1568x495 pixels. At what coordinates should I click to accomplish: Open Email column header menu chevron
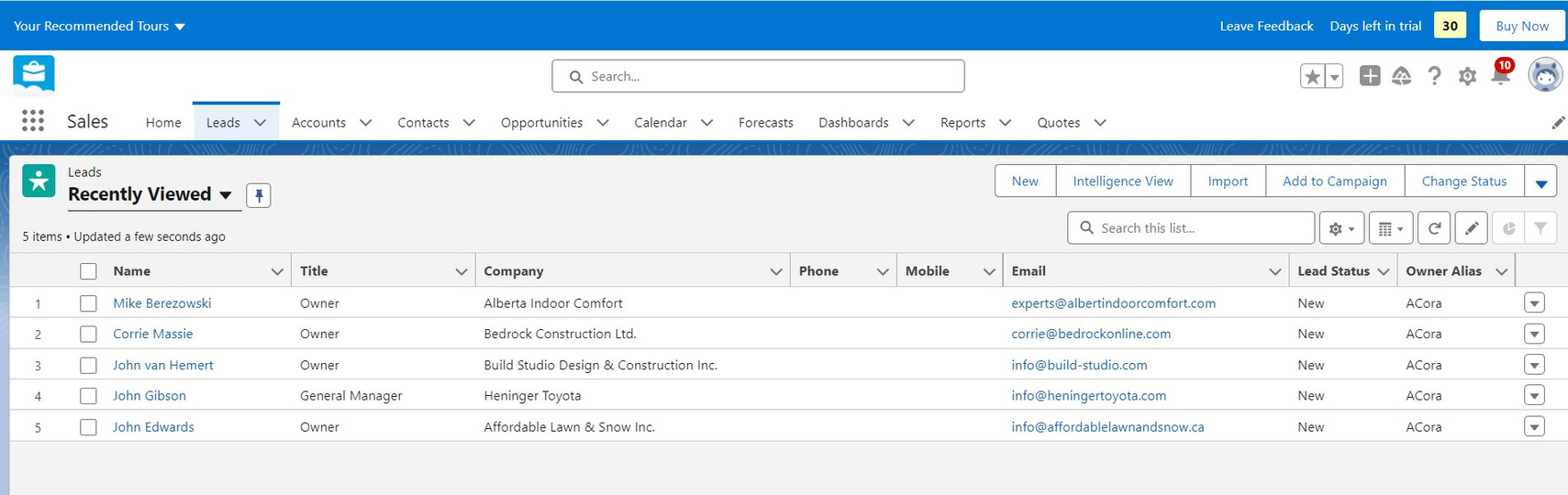tap(1274, 271)
